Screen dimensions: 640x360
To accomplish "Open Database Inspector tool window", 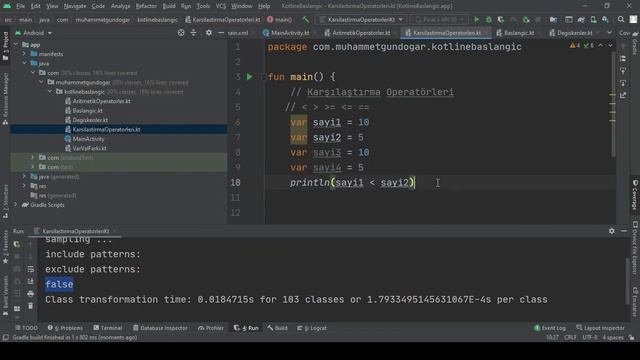I will pos(160,328).
